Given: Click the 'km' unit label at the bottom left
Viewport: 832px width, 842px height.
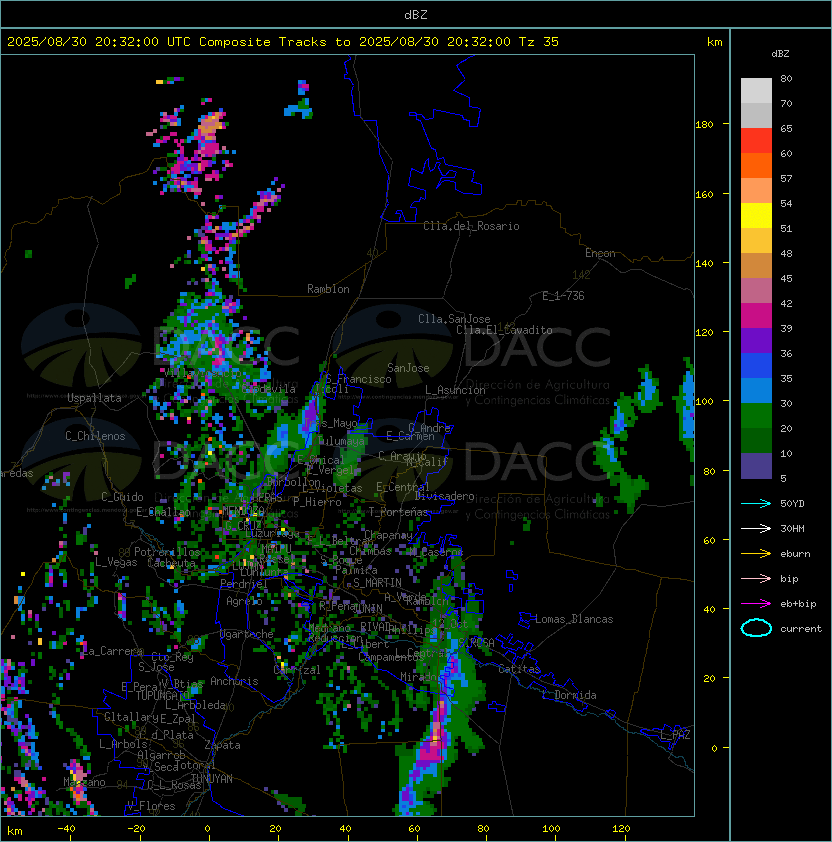Looking at the screenshot, I should (15, 831).
